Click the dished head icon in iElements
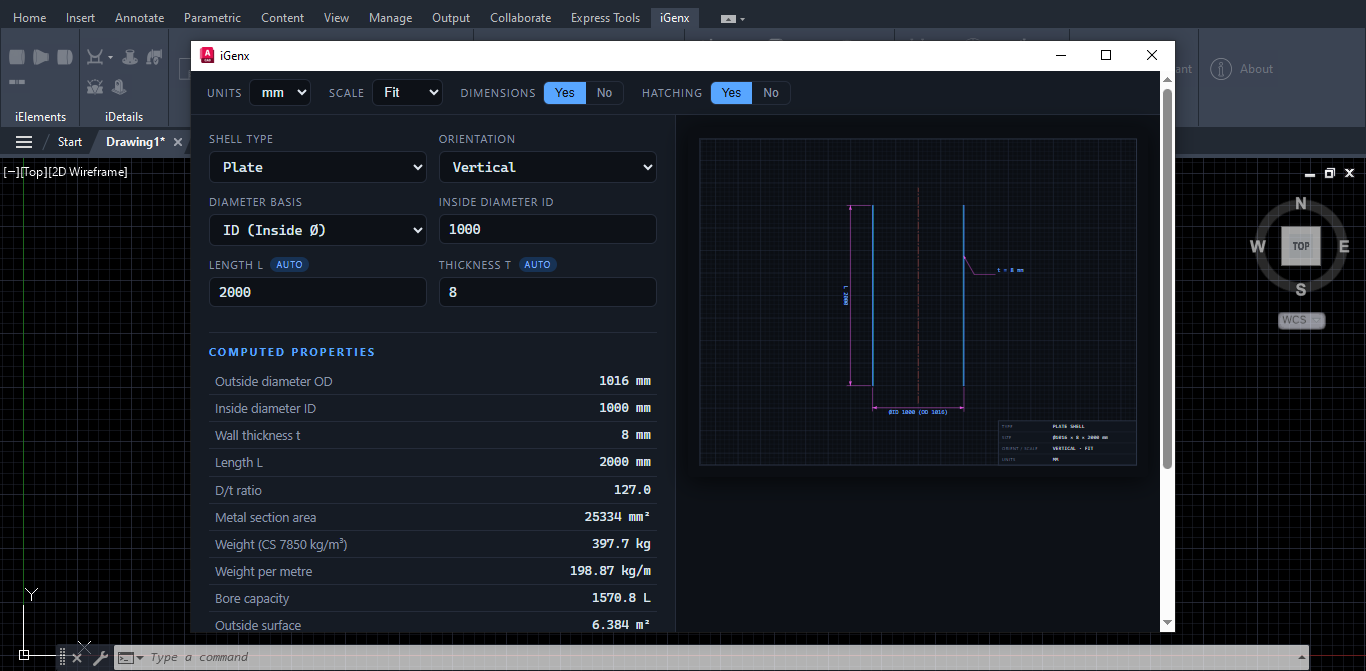The image size is (1366, 671). [x=65, y=57]
